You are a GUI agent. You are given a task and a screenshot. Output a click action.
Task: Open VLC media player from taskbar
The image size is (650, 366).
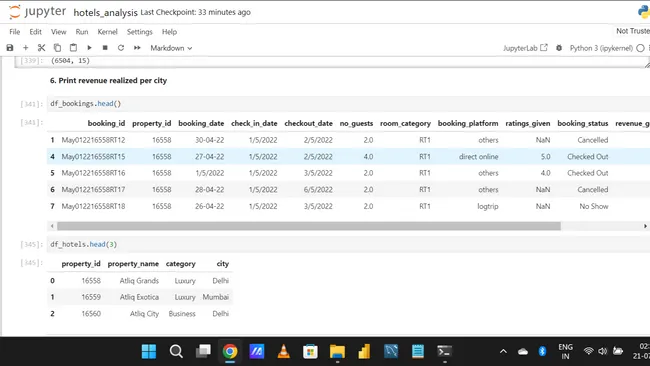coord(284,351)
